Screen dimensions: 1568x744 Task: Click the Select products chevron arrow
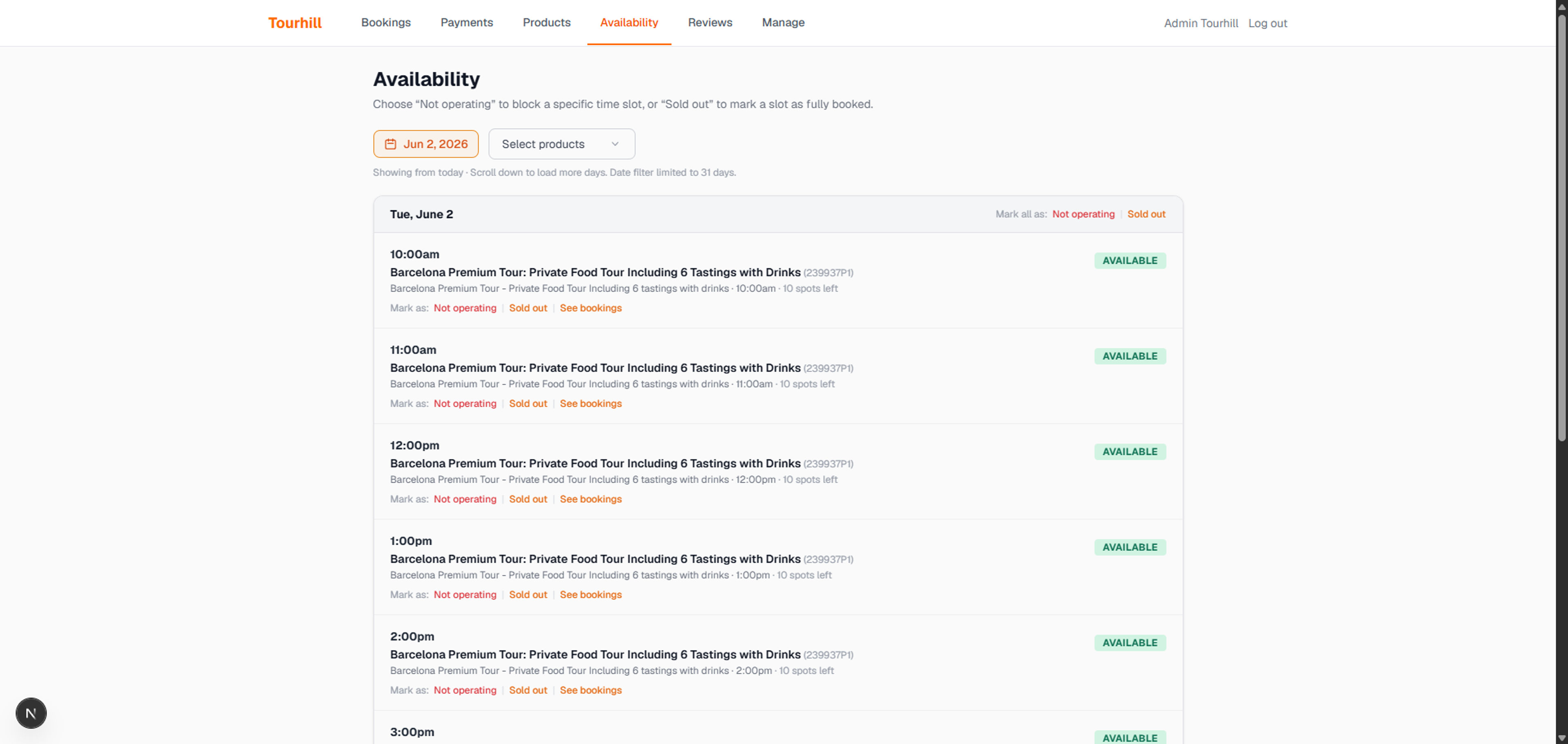615,144
